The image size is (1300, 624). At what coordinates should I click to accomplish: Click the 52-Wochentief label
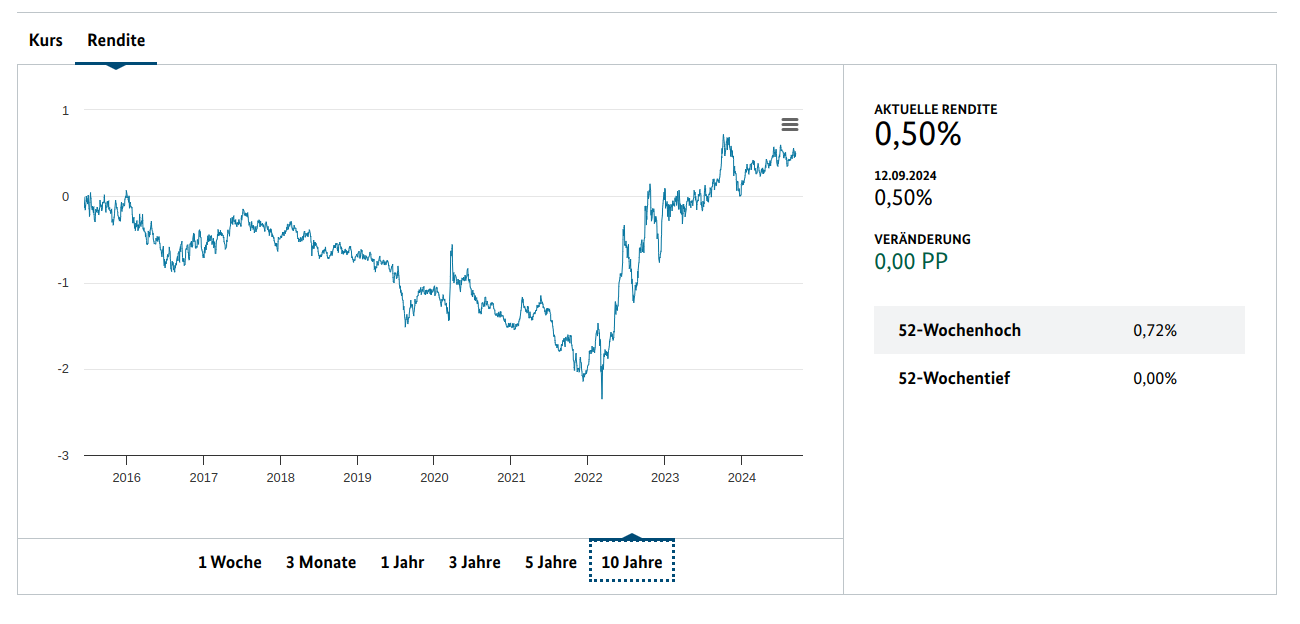[x=954, y=378]
